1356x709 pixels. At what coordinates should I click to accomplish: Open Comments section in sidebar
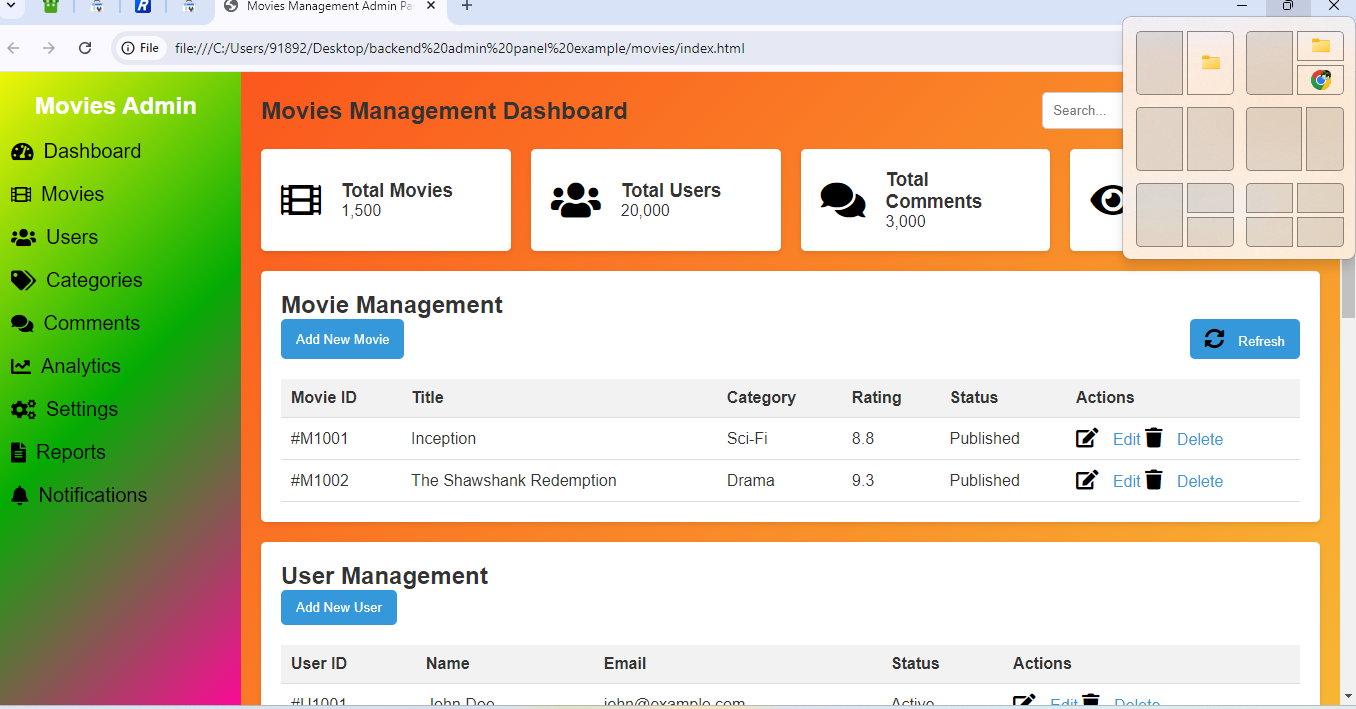click(91, 324)
